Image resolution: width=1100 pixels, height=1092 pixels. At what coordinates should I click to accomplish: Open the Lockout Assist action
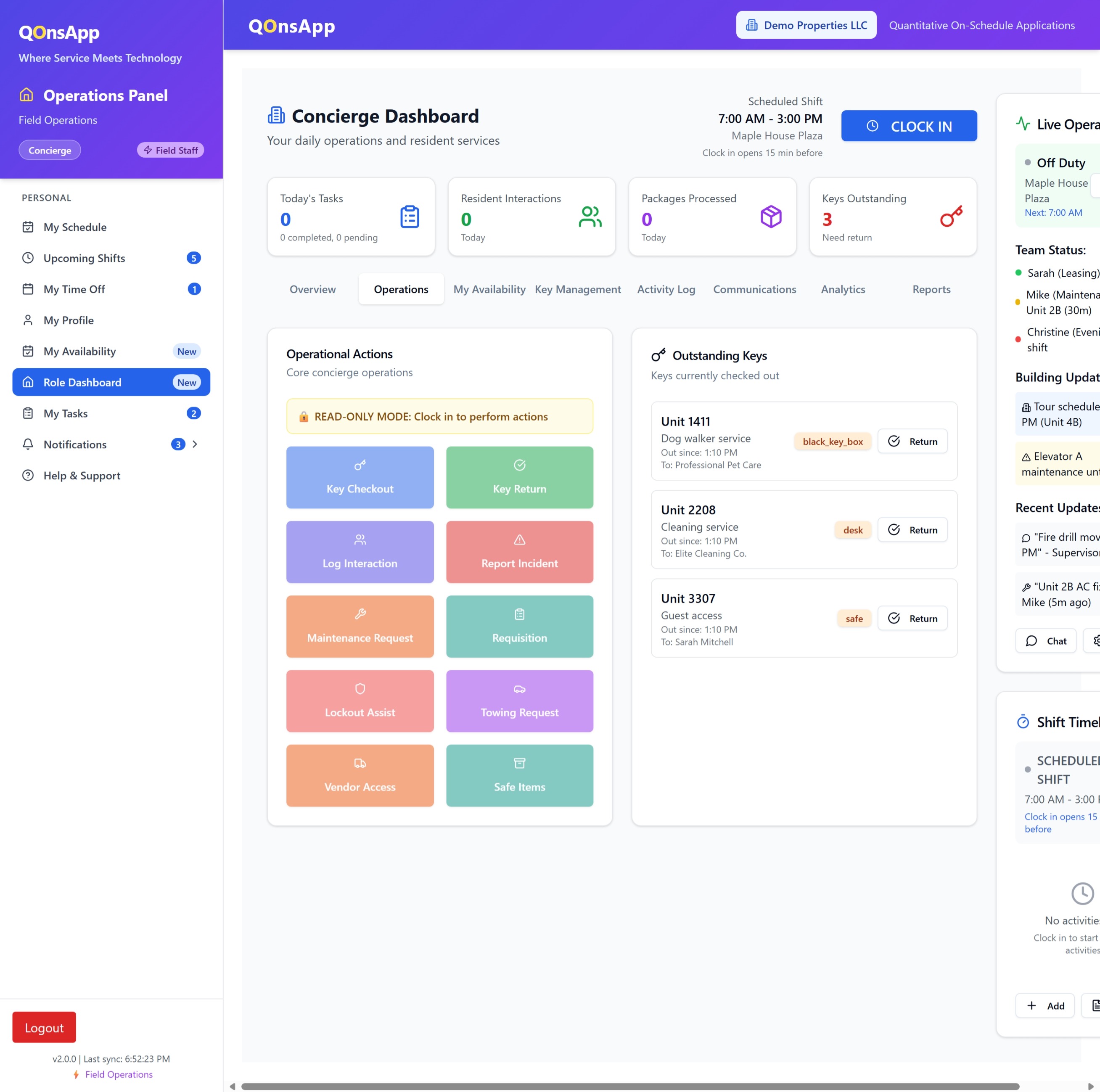360,701
